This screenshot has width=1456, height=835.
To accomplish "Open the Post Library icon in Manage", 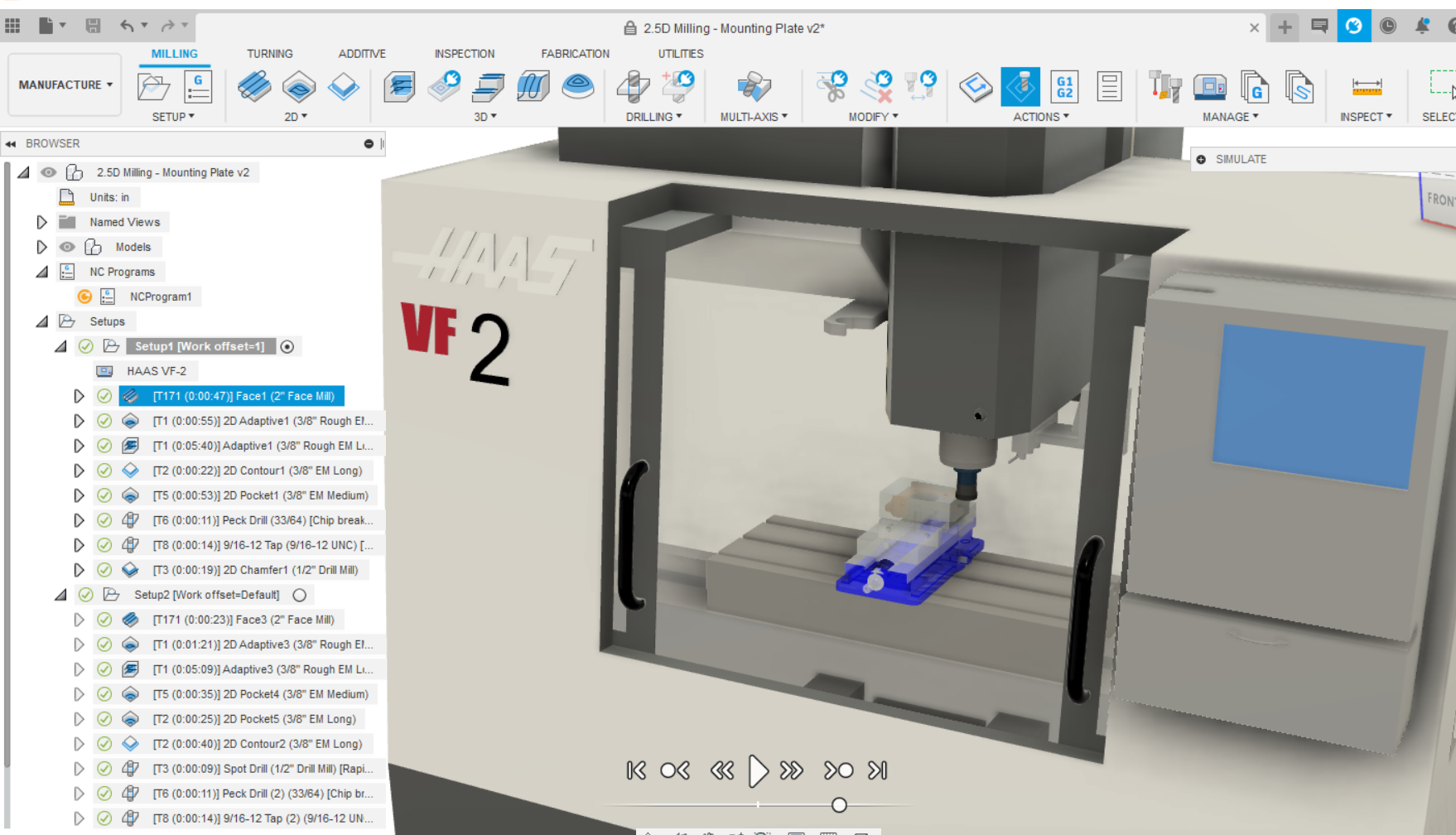I will [x=1255, y=87].
